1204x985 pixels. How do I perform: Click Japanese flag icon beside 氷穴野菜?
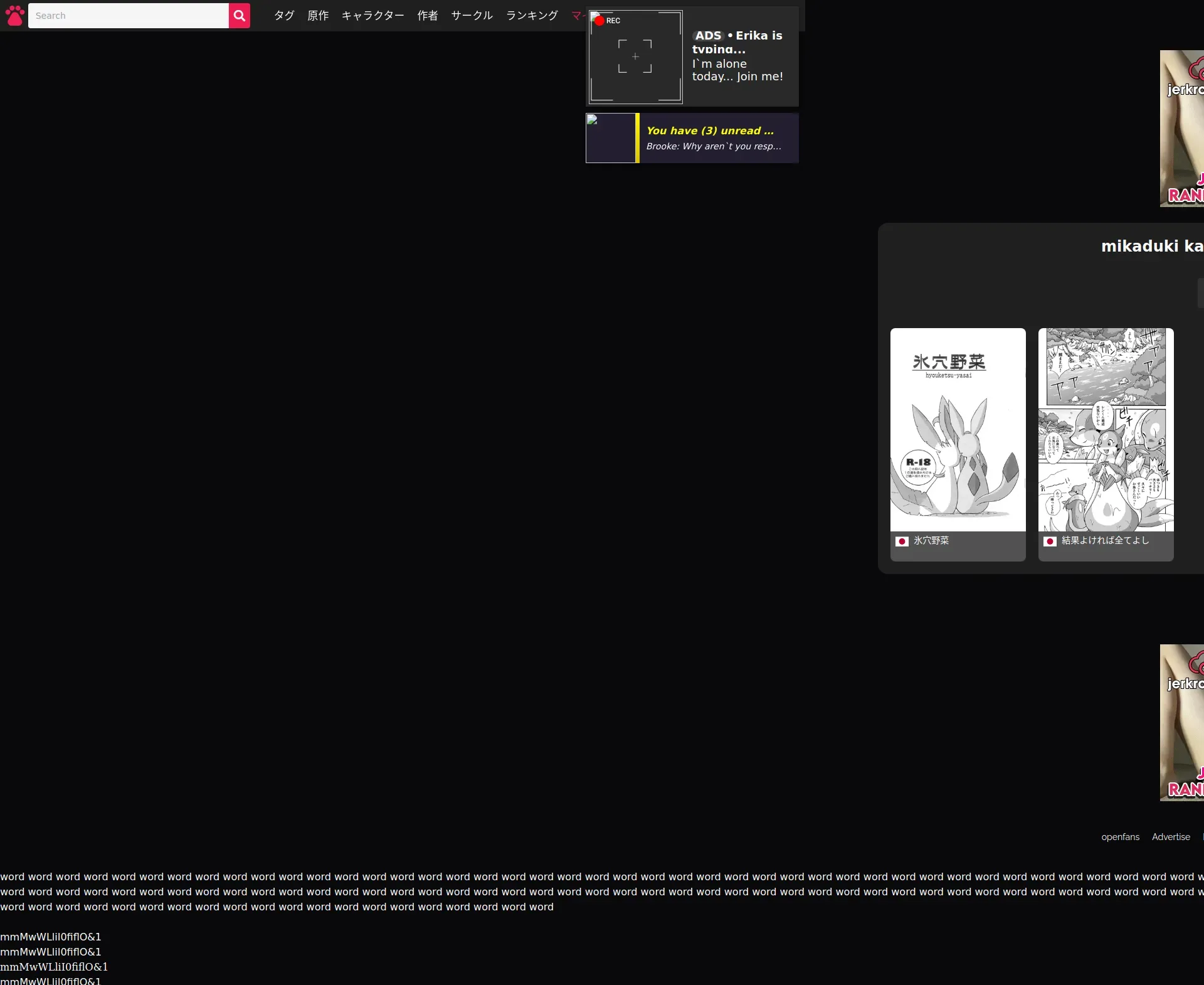coord(902,541)
